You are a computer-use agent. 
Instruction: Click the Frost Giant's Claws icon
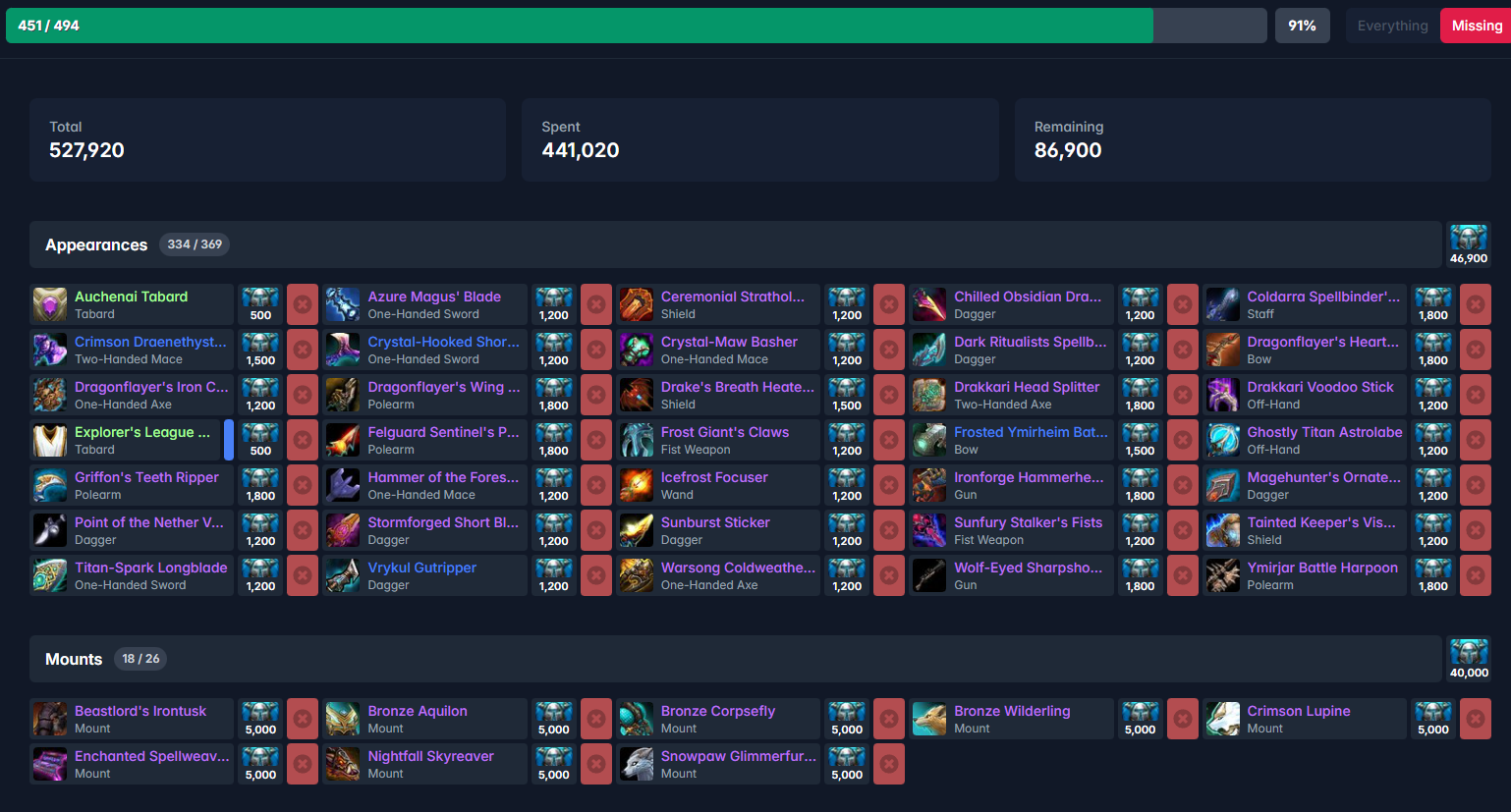click(637, 440)
